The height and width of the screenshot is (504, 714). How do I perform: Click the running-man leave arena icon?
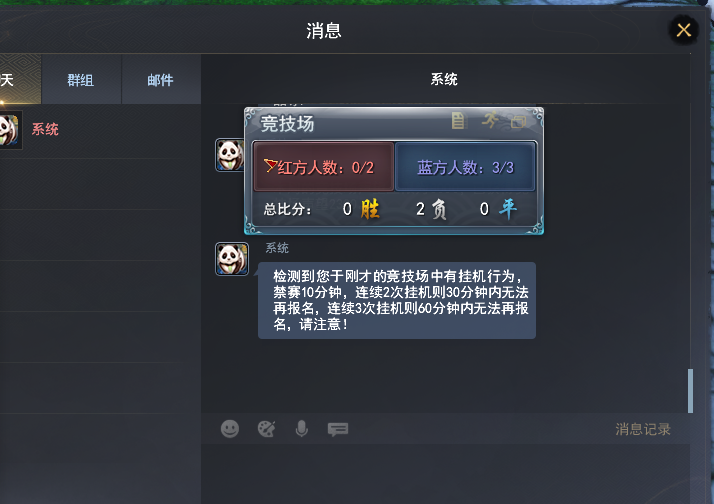click(490, 120)
